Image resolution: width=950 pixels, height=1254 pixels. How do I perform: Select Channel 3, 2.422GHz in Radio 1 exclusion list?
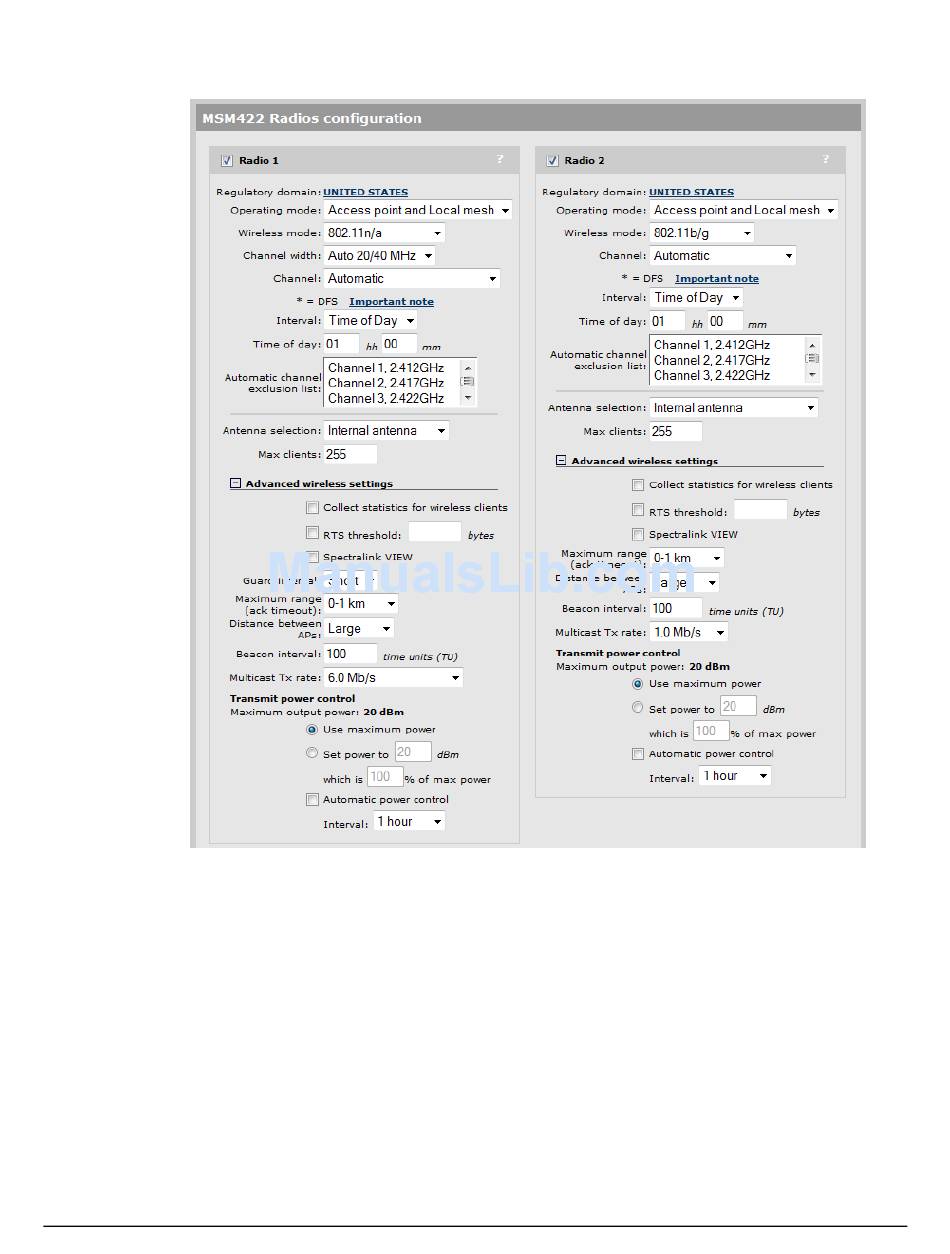tap(386, 398)
